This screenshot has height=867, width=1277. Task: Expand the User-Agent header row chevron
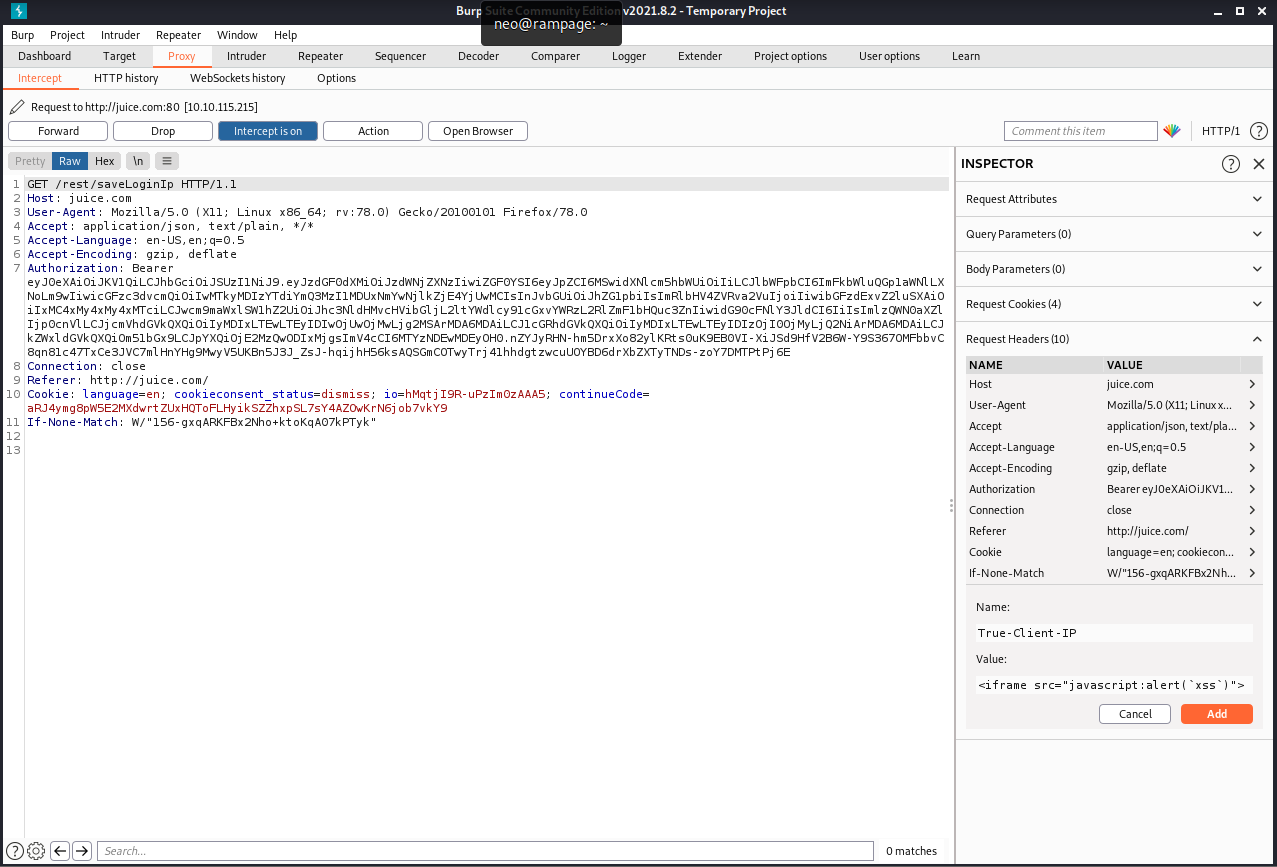click(x=1252, y=405)
